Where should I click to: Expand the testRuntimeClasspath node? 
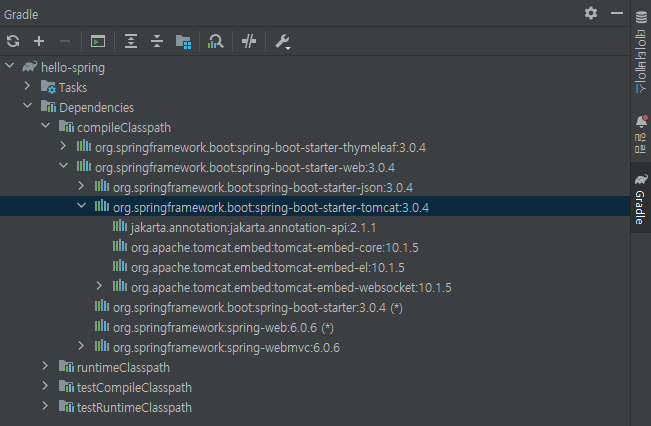(x=45, y=405)
